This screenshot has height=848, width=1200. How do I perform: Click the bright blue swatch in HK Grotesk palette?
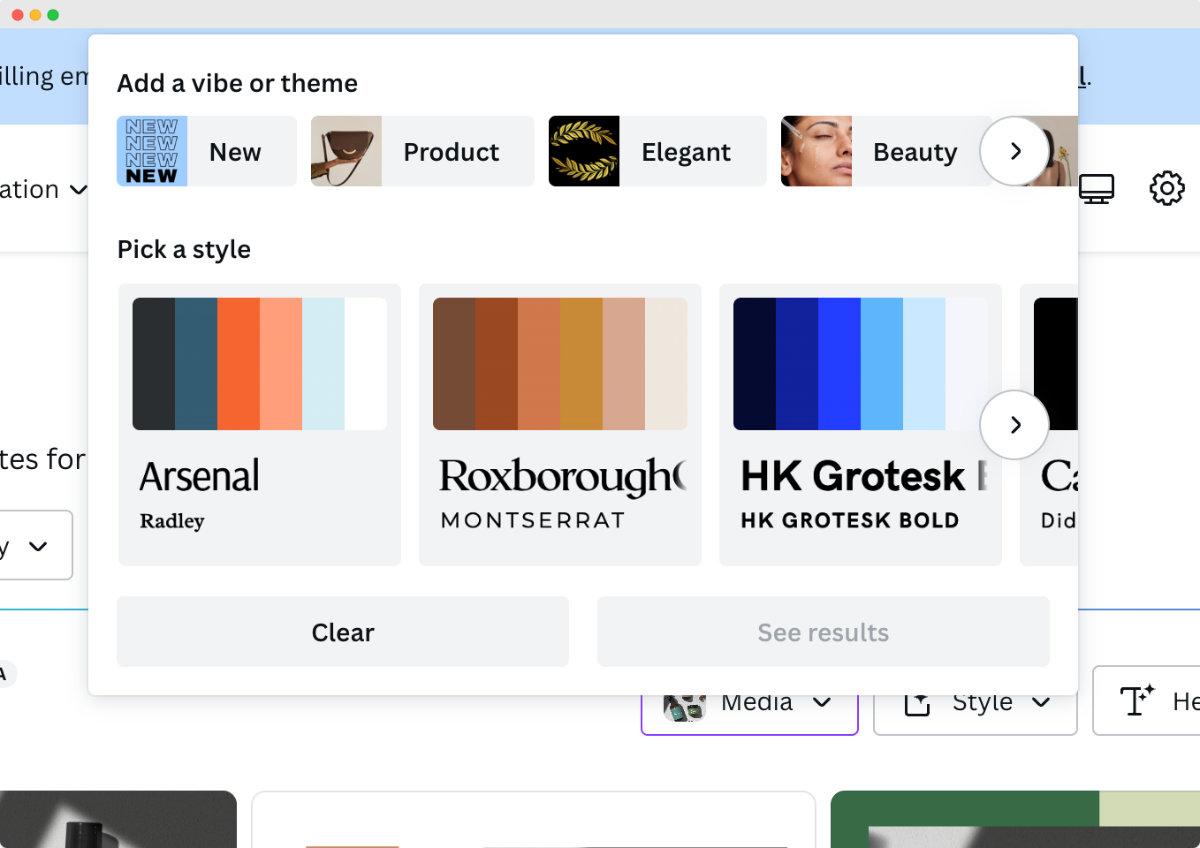(839, 364)
